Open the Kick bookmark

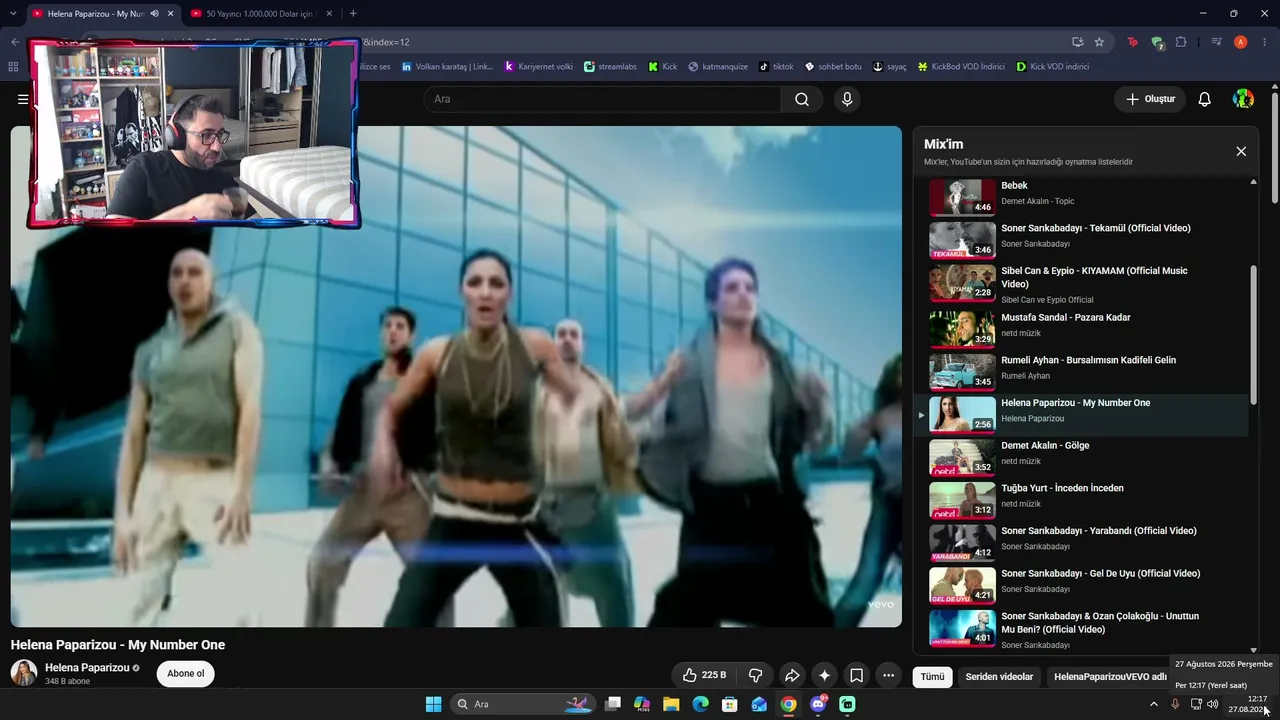point(662,67)
